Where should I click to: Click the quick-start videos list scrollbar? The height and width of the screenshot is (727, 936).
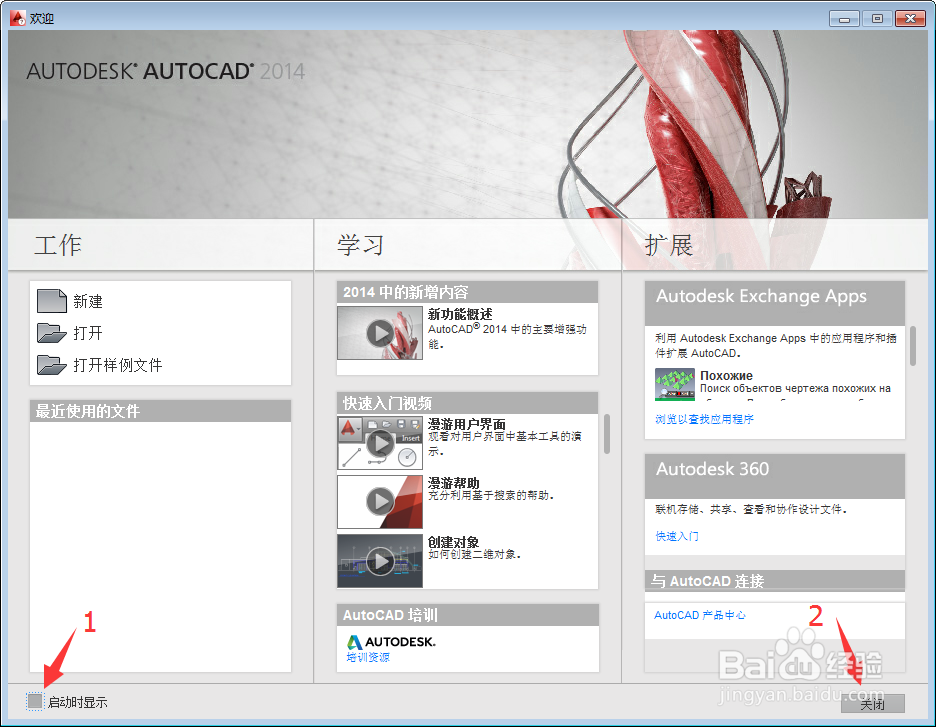pos(606,434)
